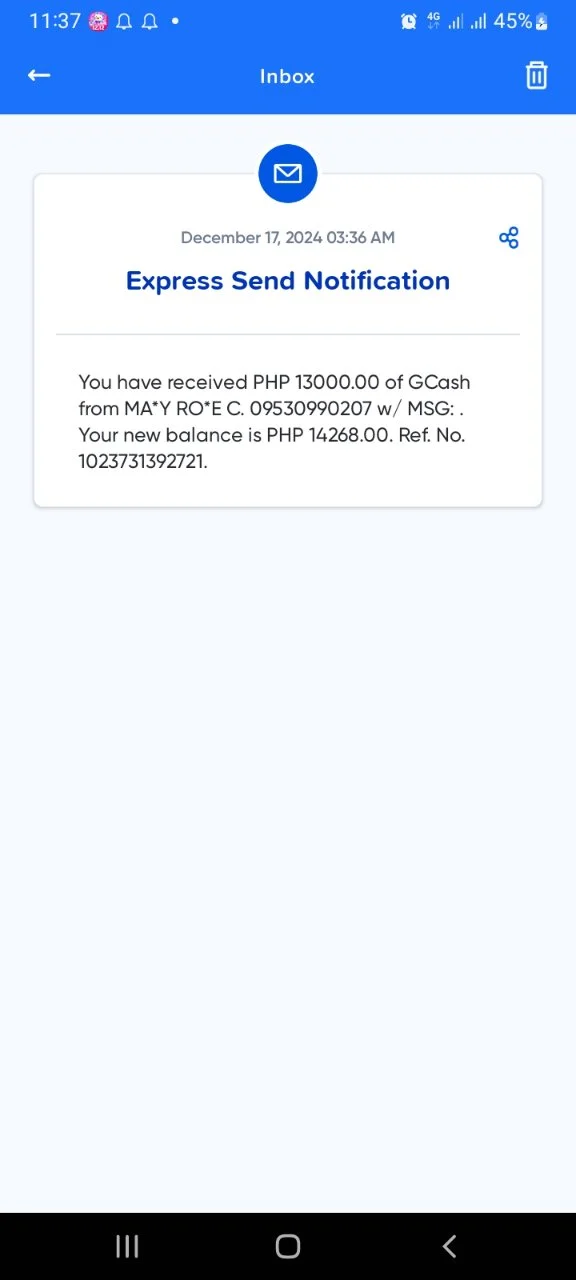Delete this message with the trash icon
The image size is (576, 1280).
pos(537,76)
